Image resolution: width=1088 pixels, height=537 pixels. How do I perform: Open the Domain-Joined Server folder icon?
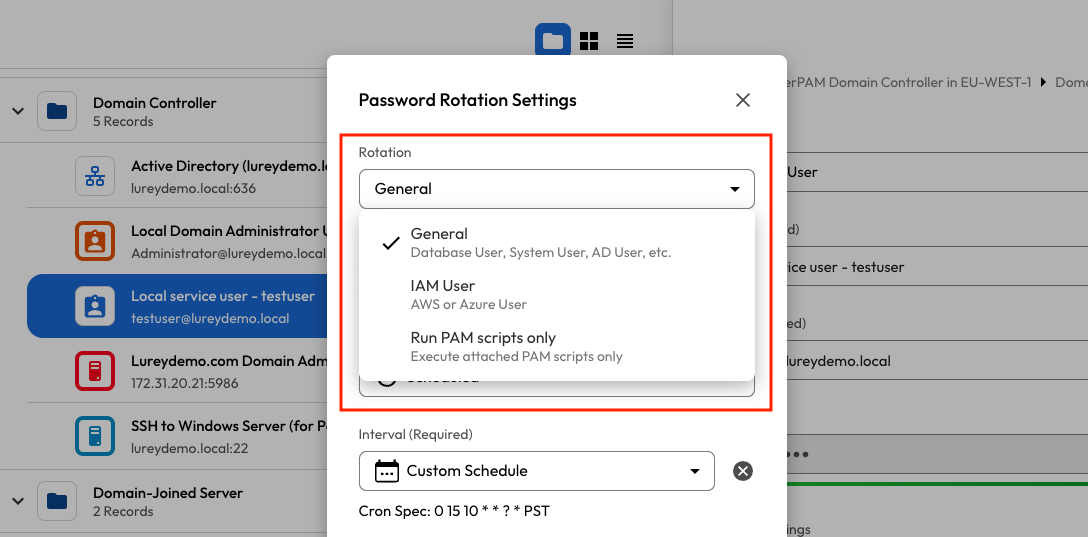pyautogui.click(x=57, y=501)
